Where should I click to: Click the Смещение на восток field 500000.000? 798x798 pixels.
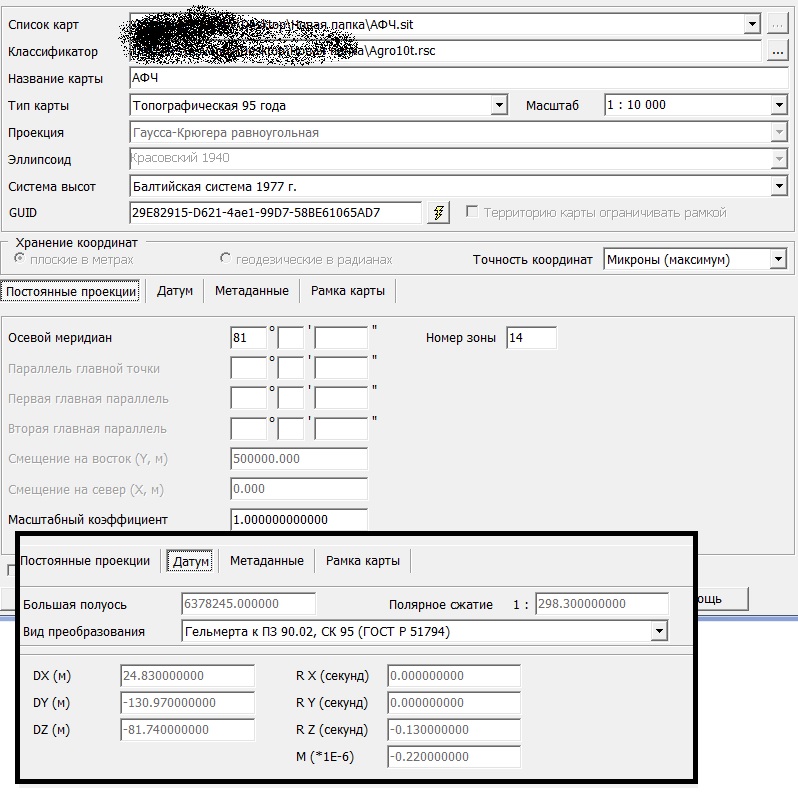coord(299,459)
